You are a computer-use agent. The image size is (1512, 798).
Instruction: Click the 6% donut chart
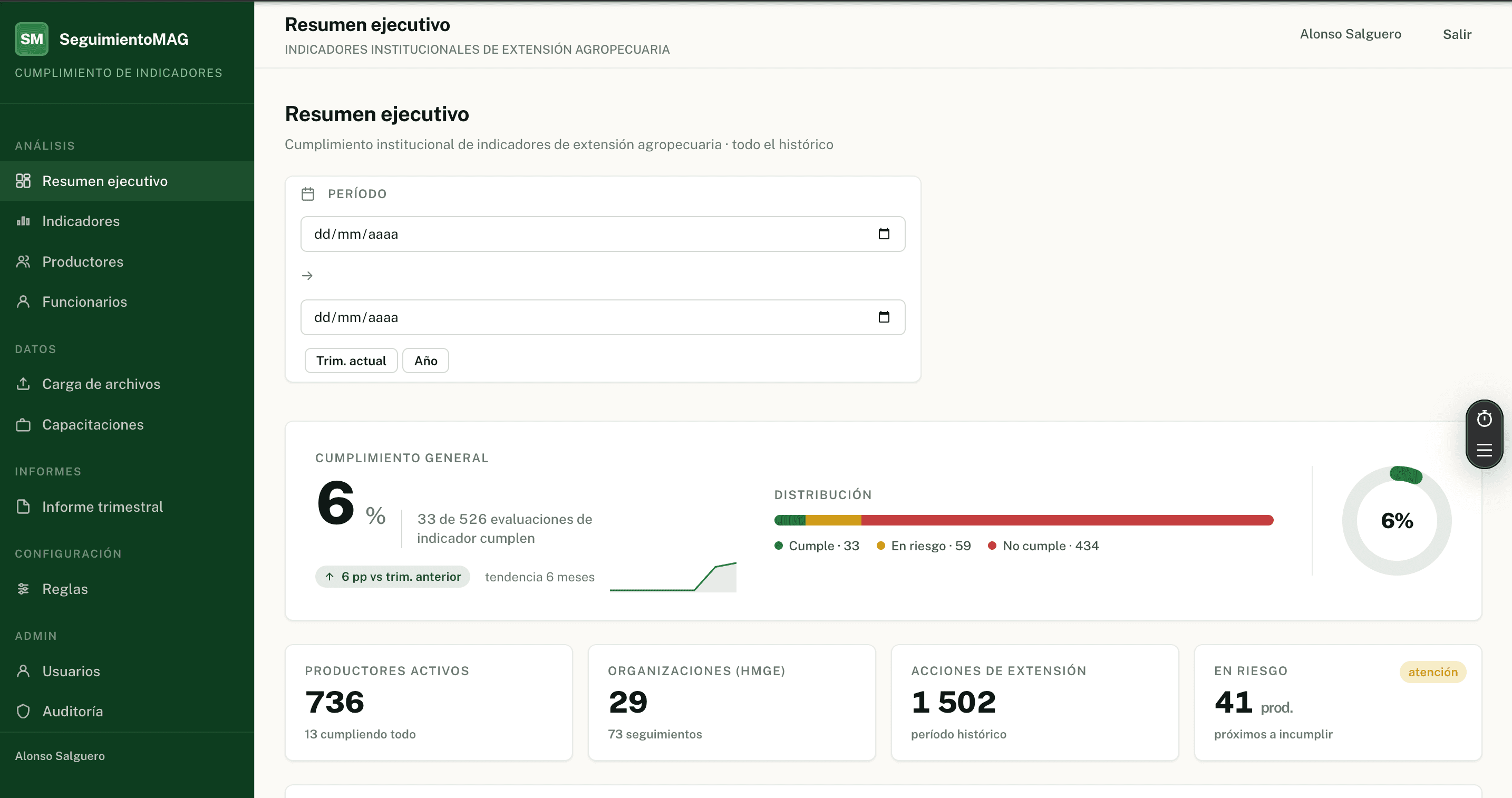coord(1397,520)
